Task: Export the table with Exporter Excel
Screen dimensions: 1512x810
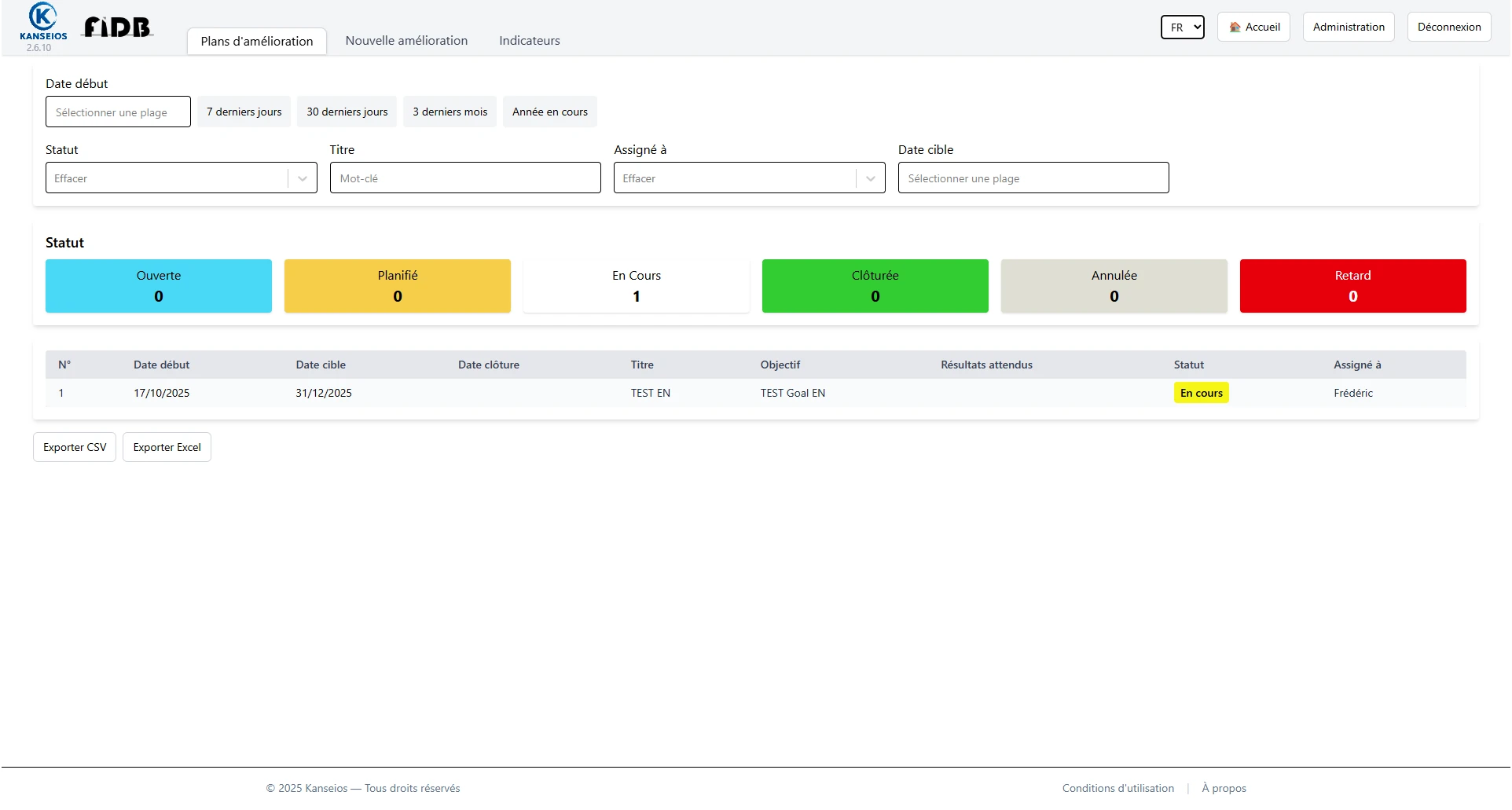Action: point(167,447)
